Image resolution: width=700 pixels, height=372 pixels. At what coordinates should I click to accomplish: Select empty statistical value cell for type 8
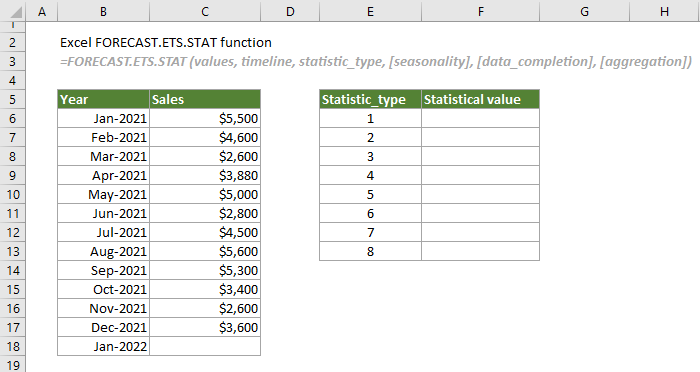[480, 251]
